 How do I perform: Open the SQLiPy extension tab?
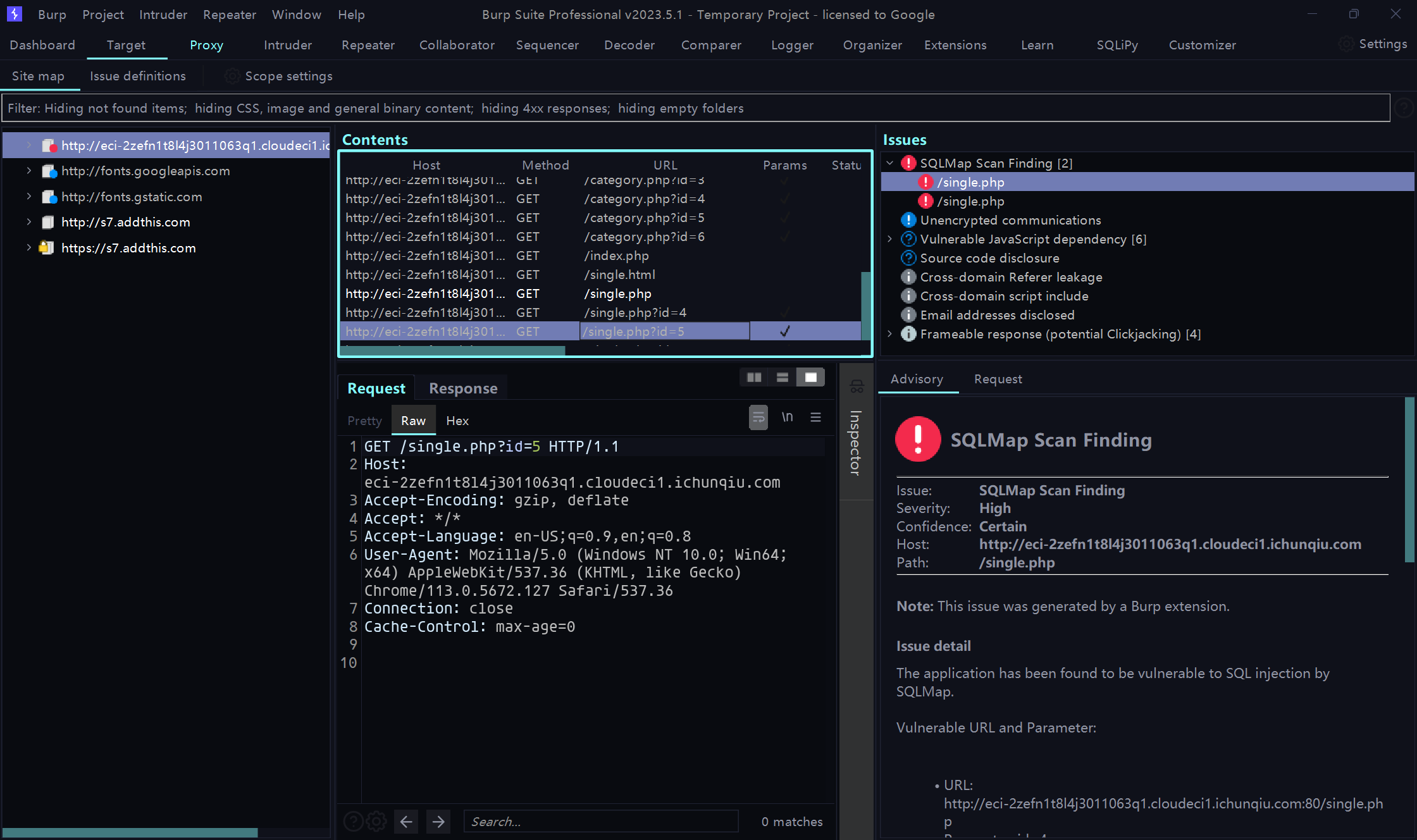[x=1117, y=45]
